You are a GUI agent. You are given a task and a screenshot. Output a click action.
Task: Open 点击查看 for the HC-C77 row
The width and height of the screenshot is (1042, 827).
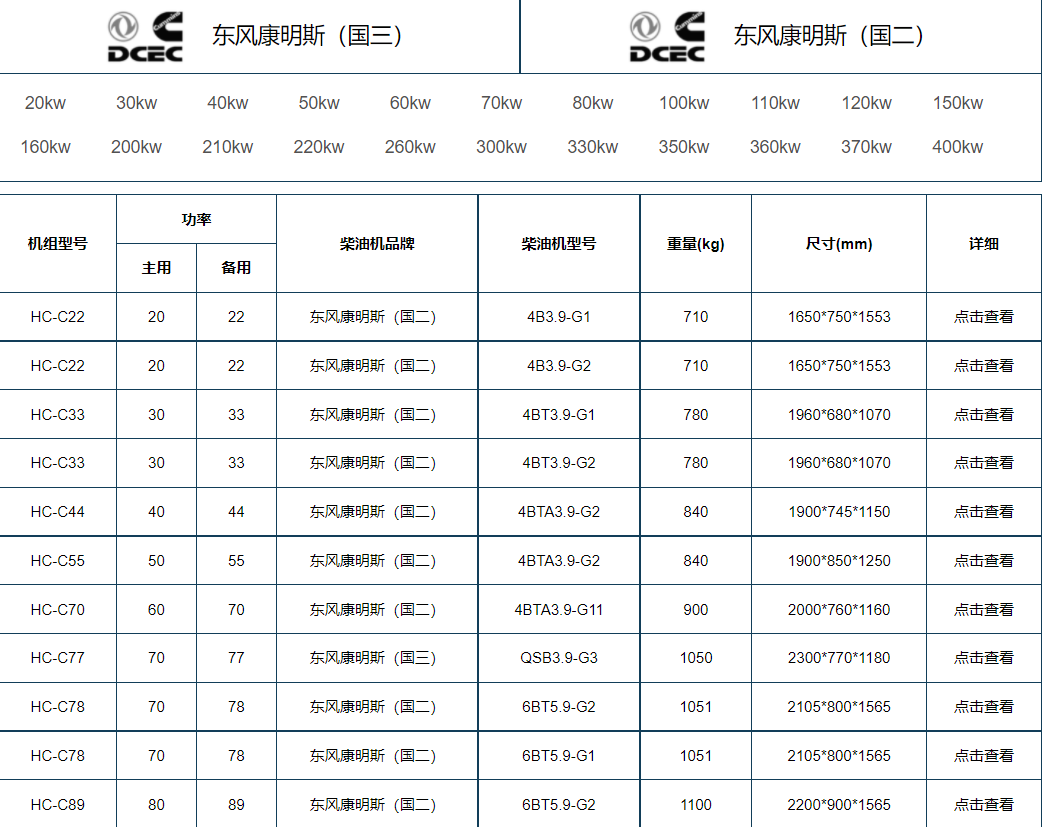(x=984, y=658)
